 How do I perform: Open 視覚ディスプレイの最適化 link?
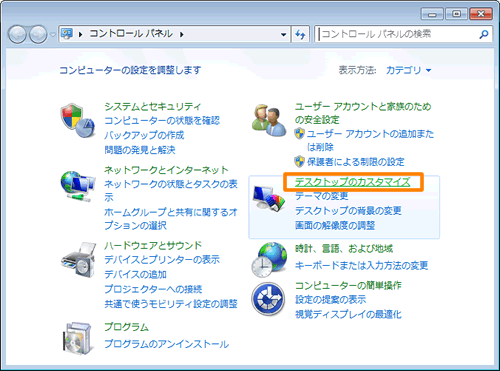348,314
